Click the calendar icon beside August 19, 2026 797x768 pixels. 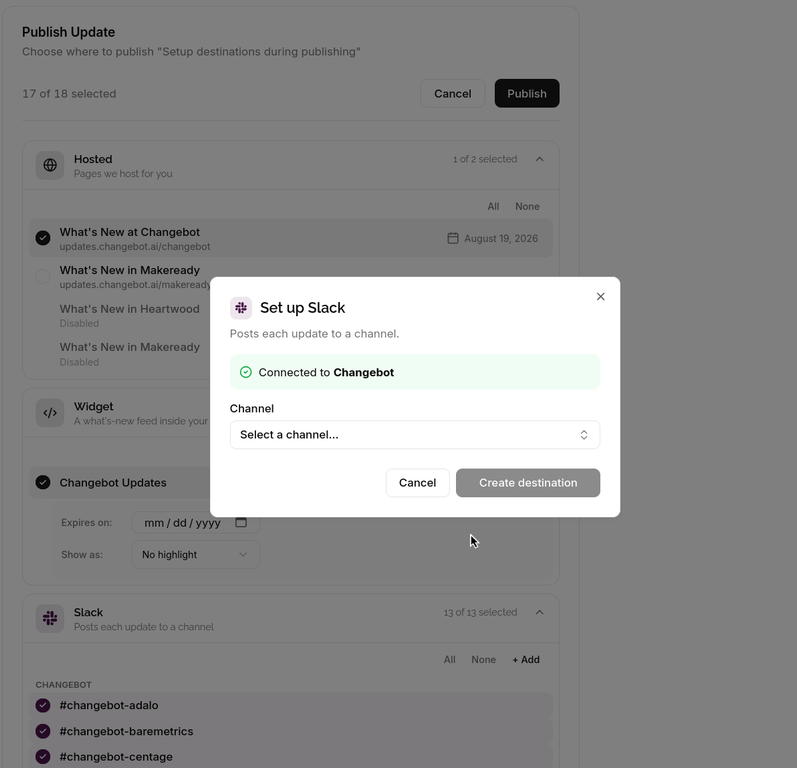pyautogui.click(x=452, y=238)
